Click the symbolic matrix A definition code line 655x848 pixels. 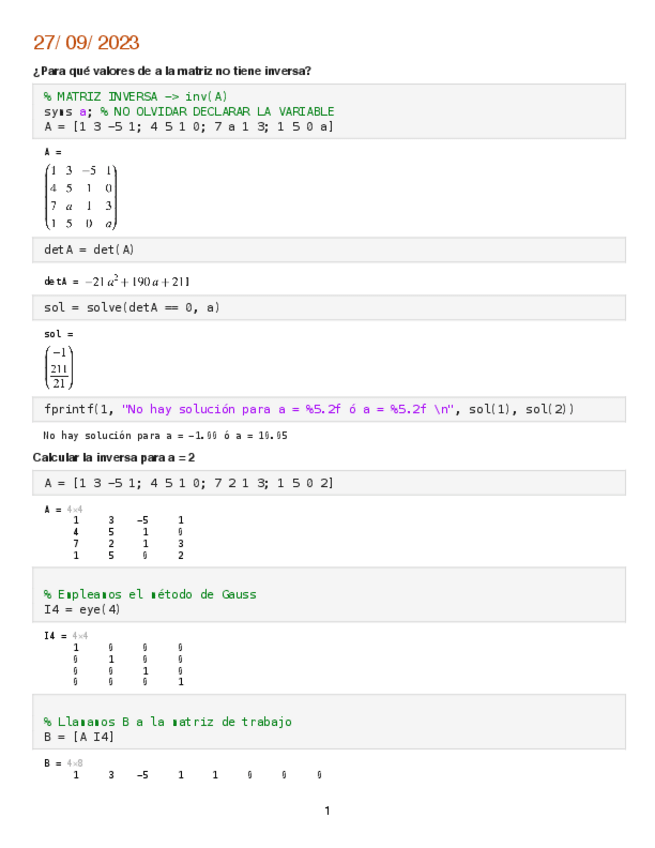[x=188, y=127]
